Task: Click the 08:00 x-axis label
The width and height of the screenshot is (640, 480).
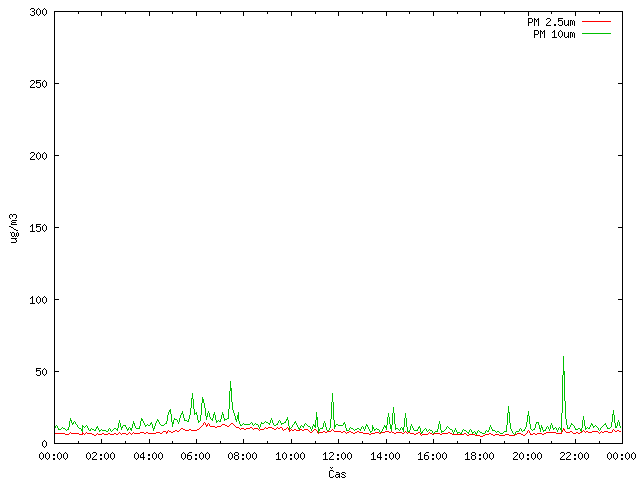Action: 243,456
